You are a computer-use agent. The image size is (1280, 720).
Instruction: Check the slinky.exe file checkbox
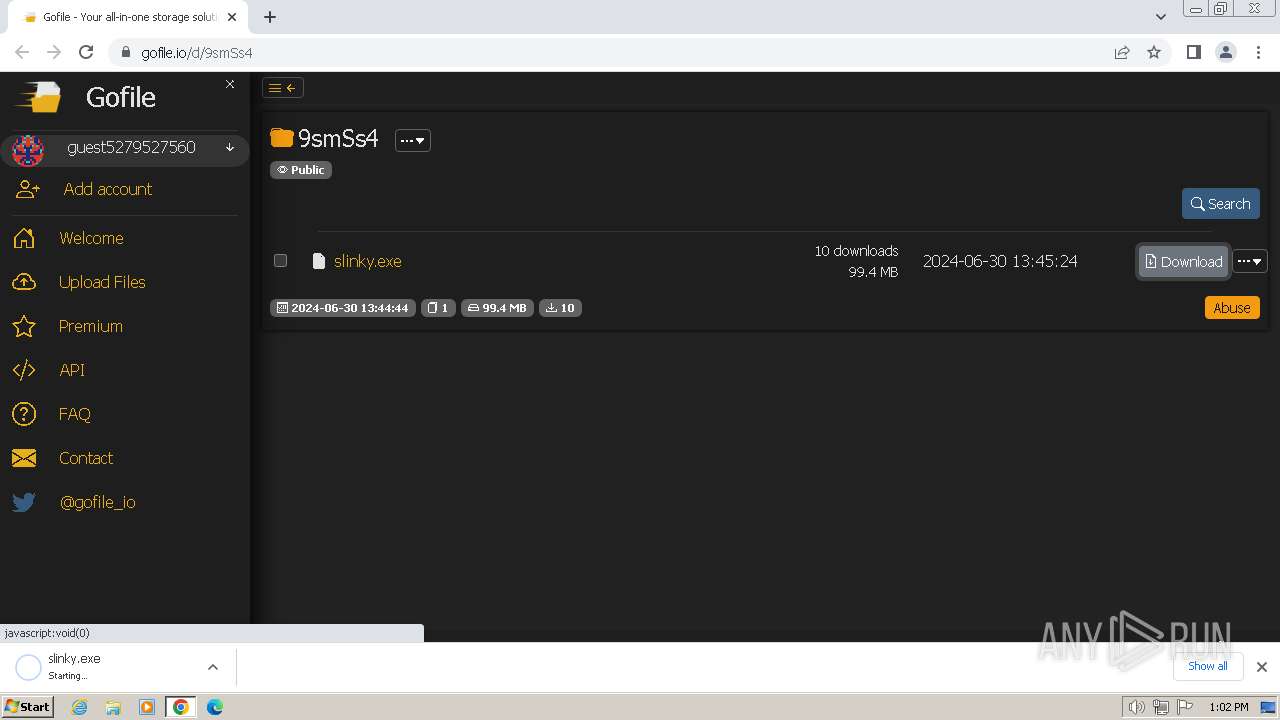coord(281,261)
